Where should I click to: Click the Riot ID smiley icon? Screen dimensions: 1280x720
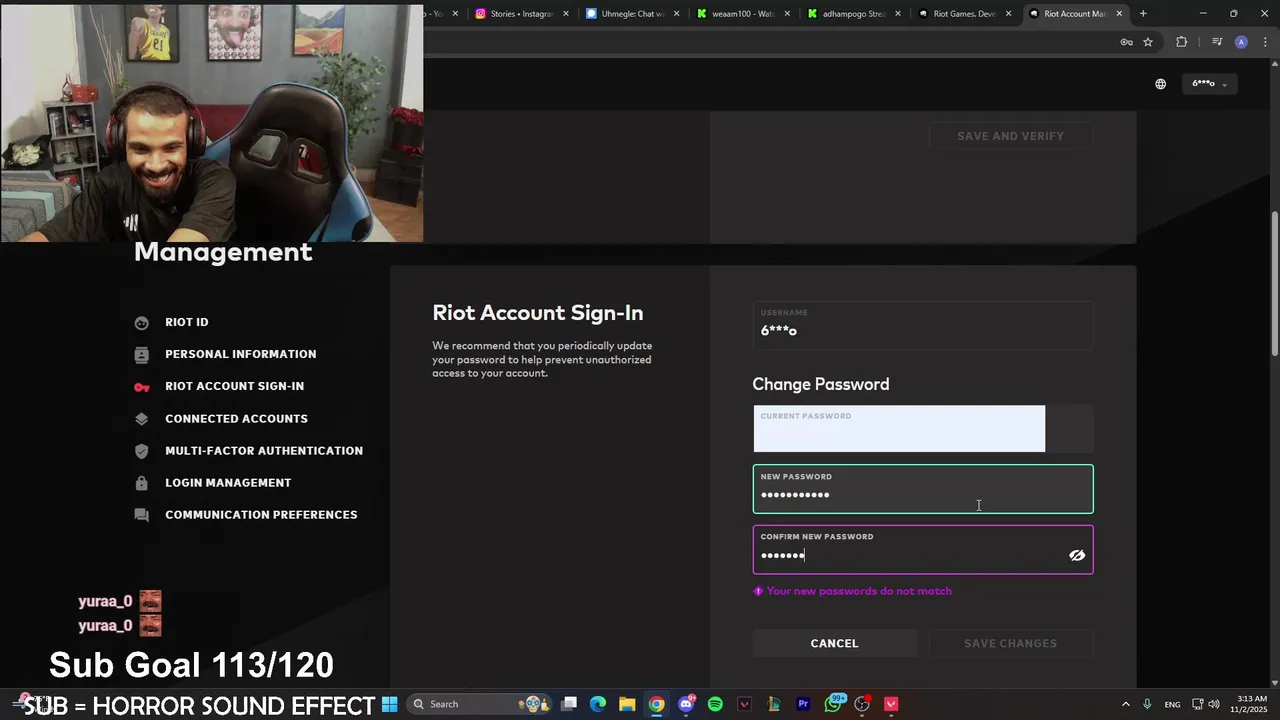pos(142,323)
